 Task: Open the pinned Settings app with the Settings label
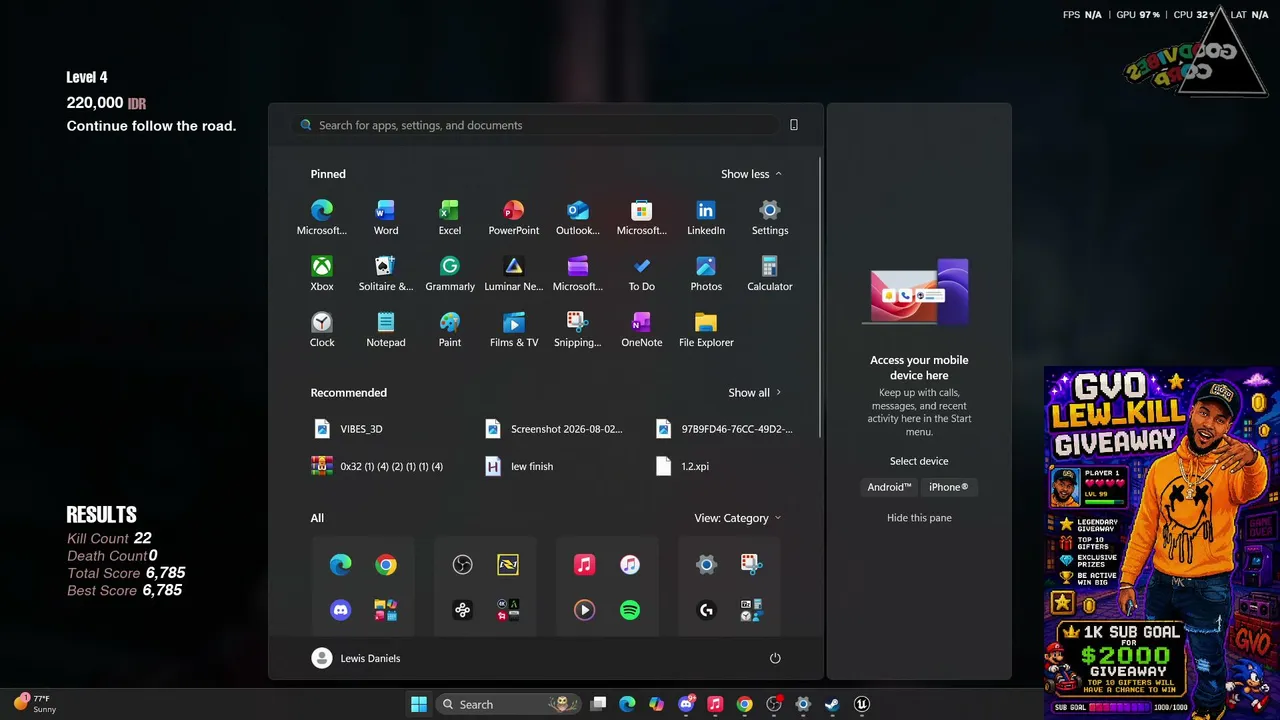(770, 217)
